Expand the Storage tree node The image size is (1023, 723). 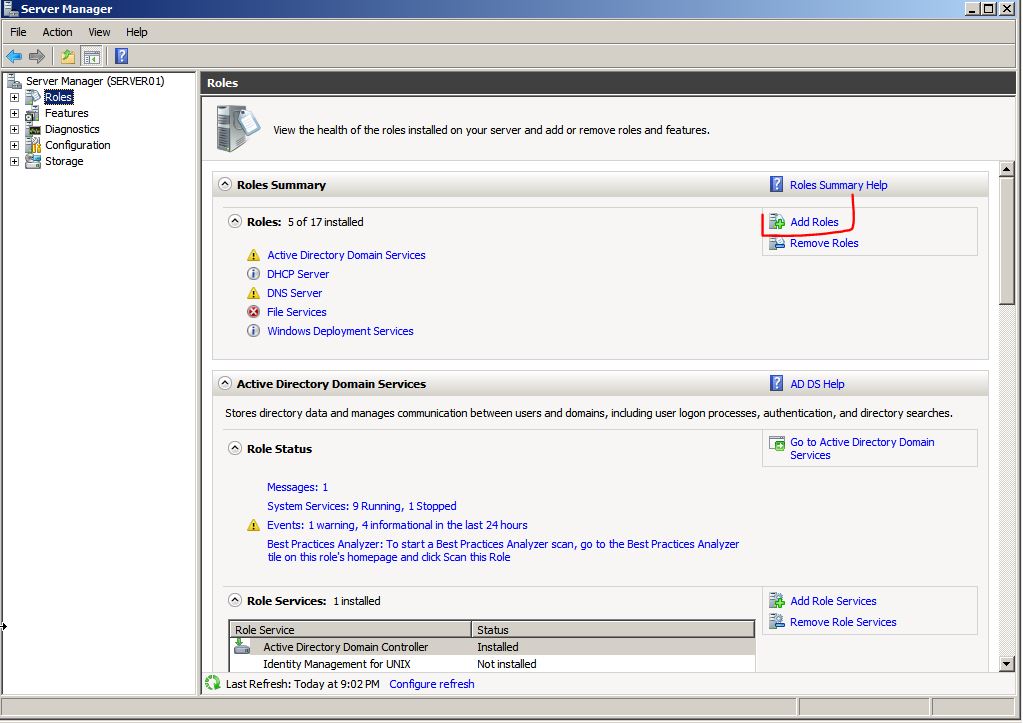[x=14, y=161]
